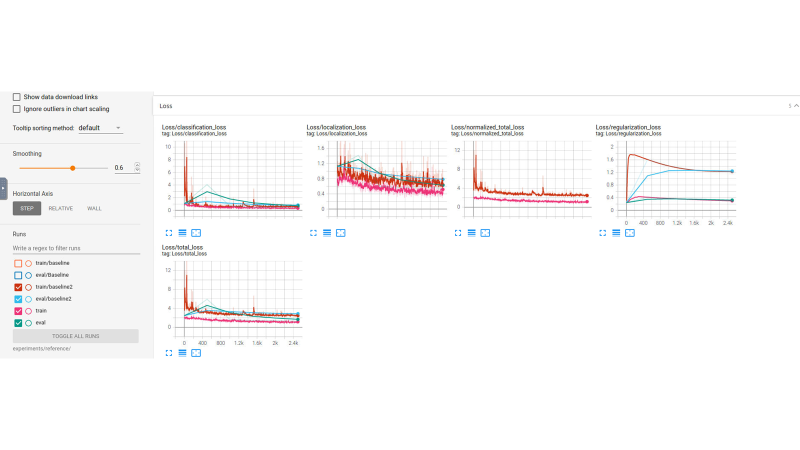Select only the train run radio circle

[x=29, y=311]
